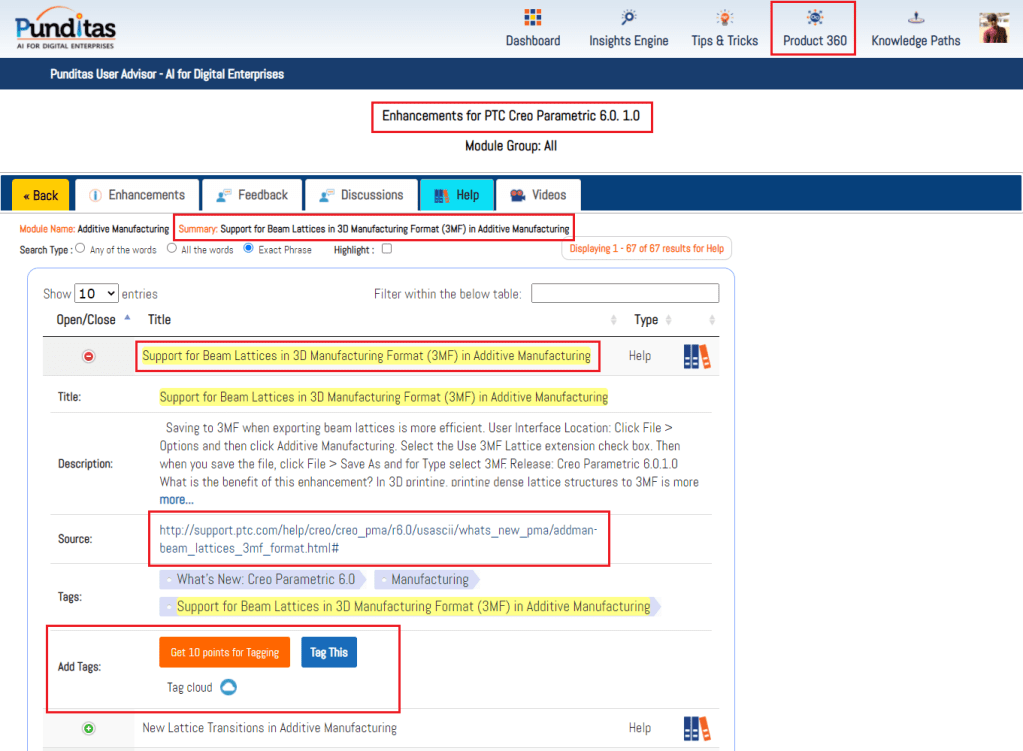1023x751 pixels.
Task: Go to Product 360
Action: (x=814, y=28)
